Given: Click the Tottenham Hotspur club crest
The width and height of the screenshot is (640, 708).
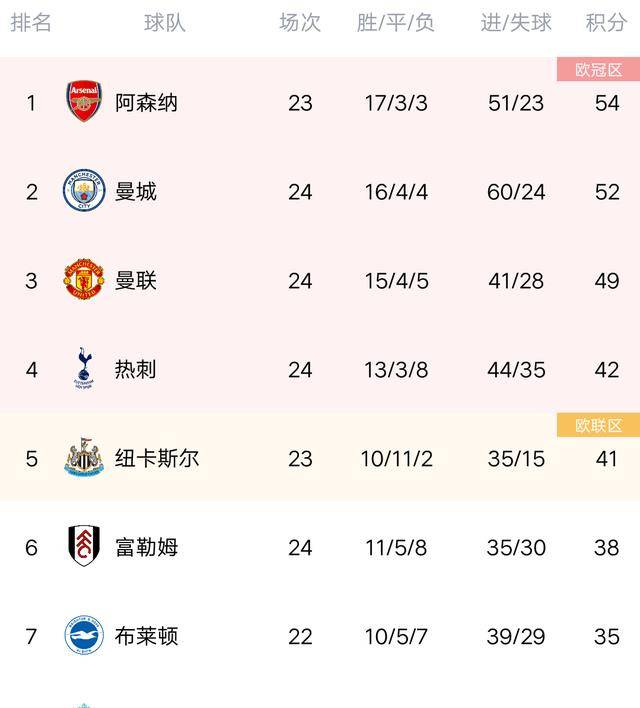Looking at the screenshot, I should click(x=84, y=369).
